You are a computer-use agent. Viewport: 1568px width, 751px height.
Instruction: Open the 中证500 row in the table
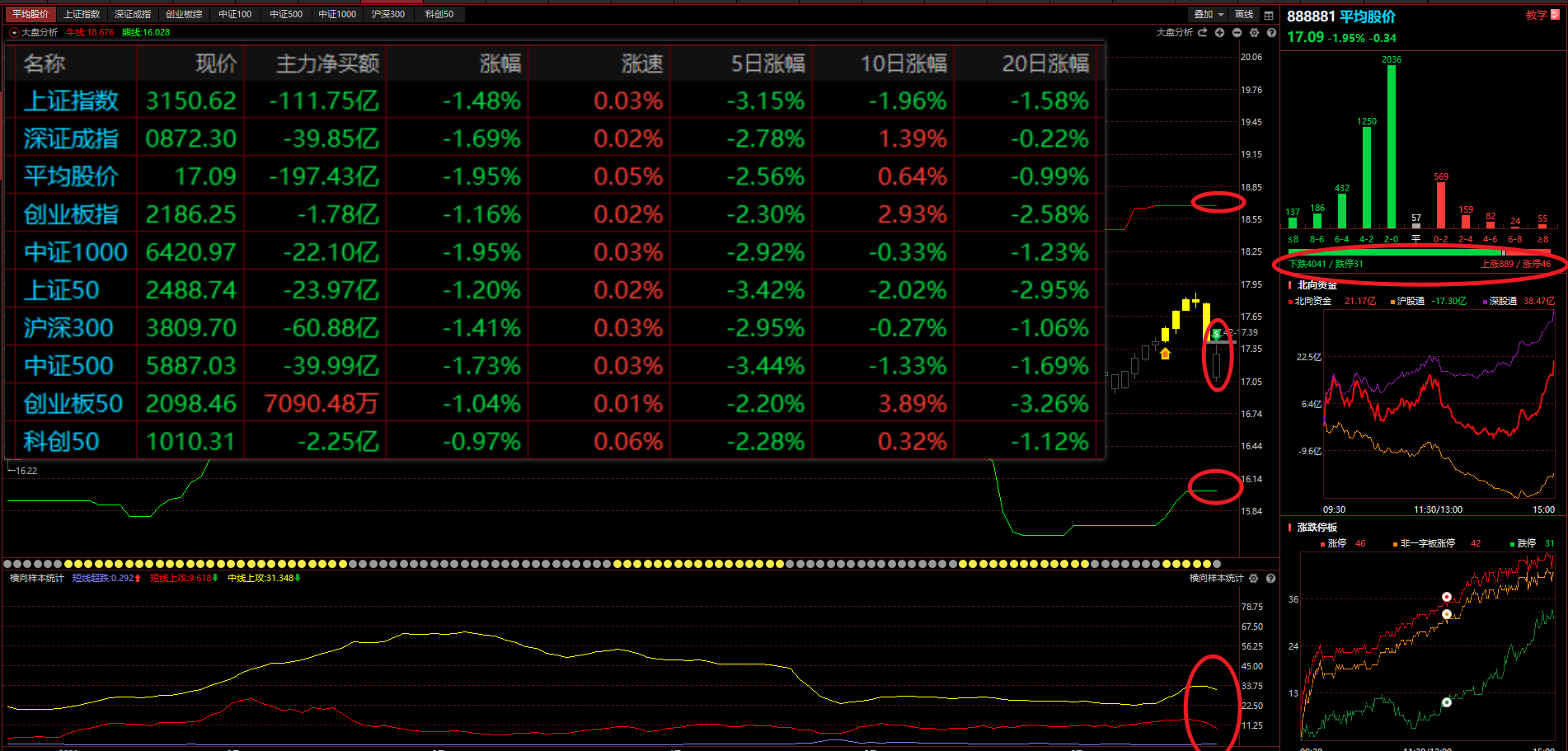pyautogui.click(x=555, y=366)
